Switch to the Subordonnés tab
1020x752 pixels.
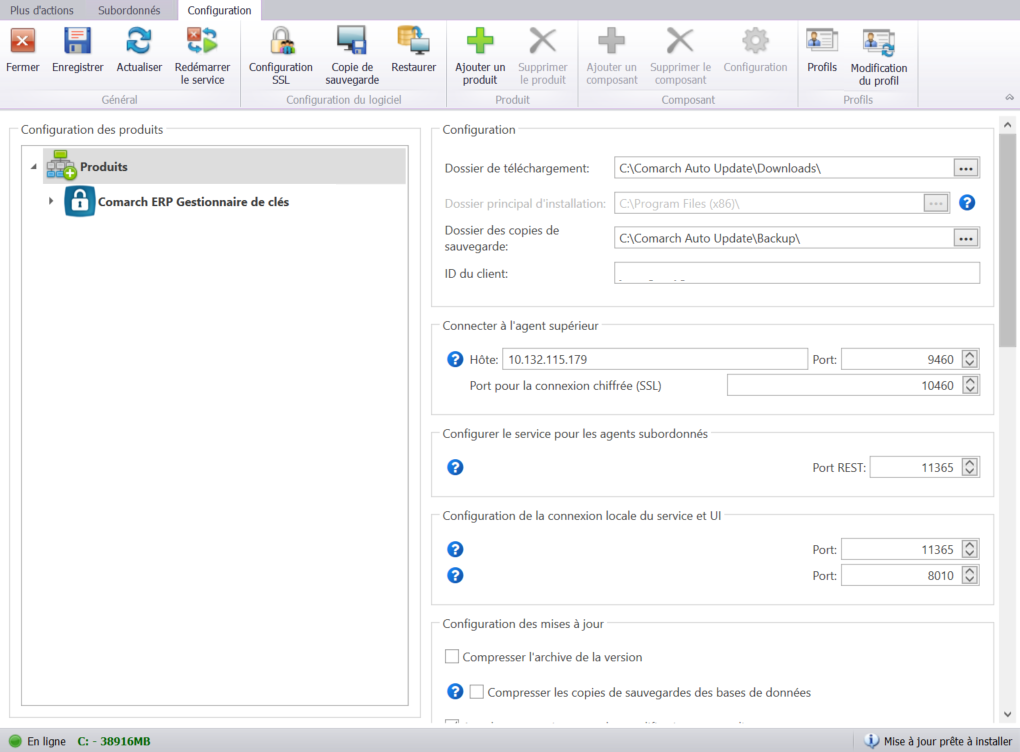tap(129, 10)
